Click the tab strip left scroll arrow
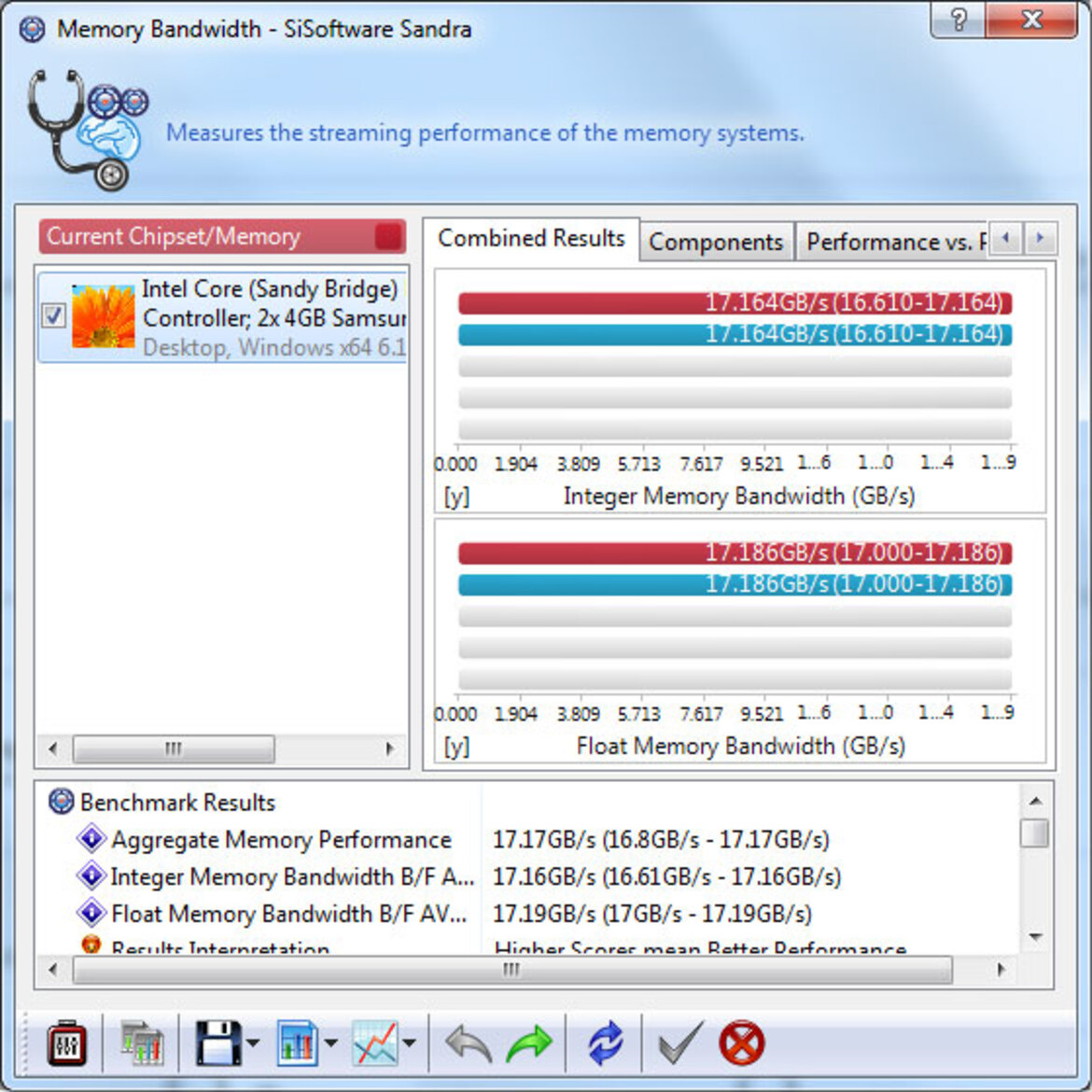Viewport: 1092px width, 1092px height. pos(1005,239)
